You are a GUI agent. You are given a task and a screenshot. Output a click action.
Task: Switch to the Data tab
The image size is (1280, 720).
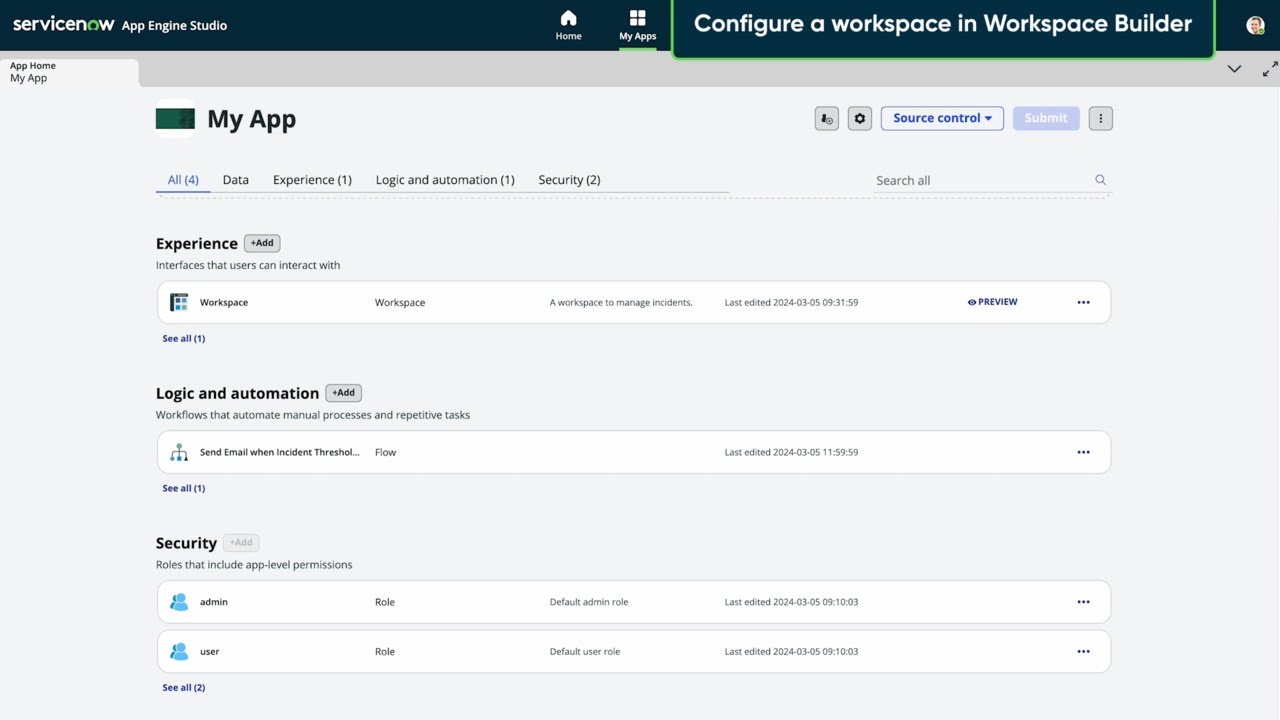click(x=235, y=179)
